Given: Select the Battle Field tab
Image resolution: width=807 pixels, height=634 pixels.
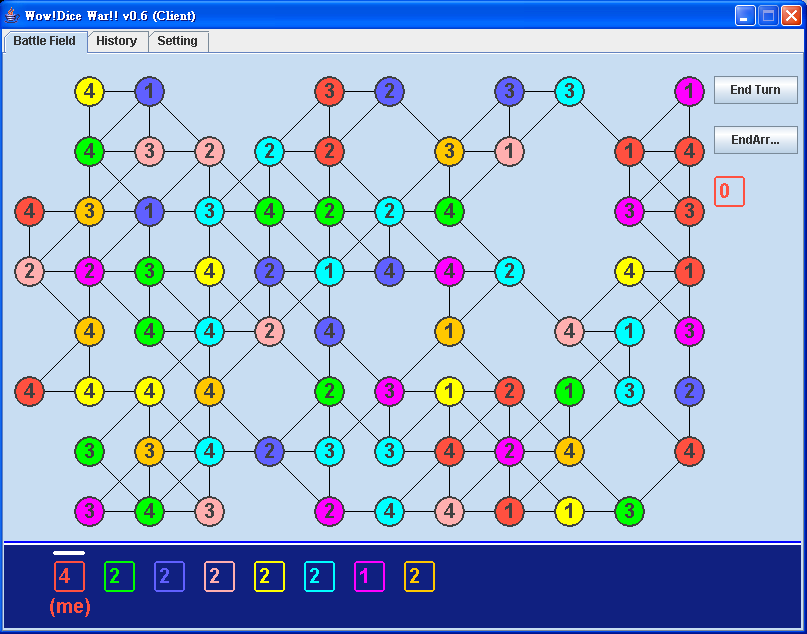Looking at the screenshot, I should pyautogui.click(x=45, y=41).
